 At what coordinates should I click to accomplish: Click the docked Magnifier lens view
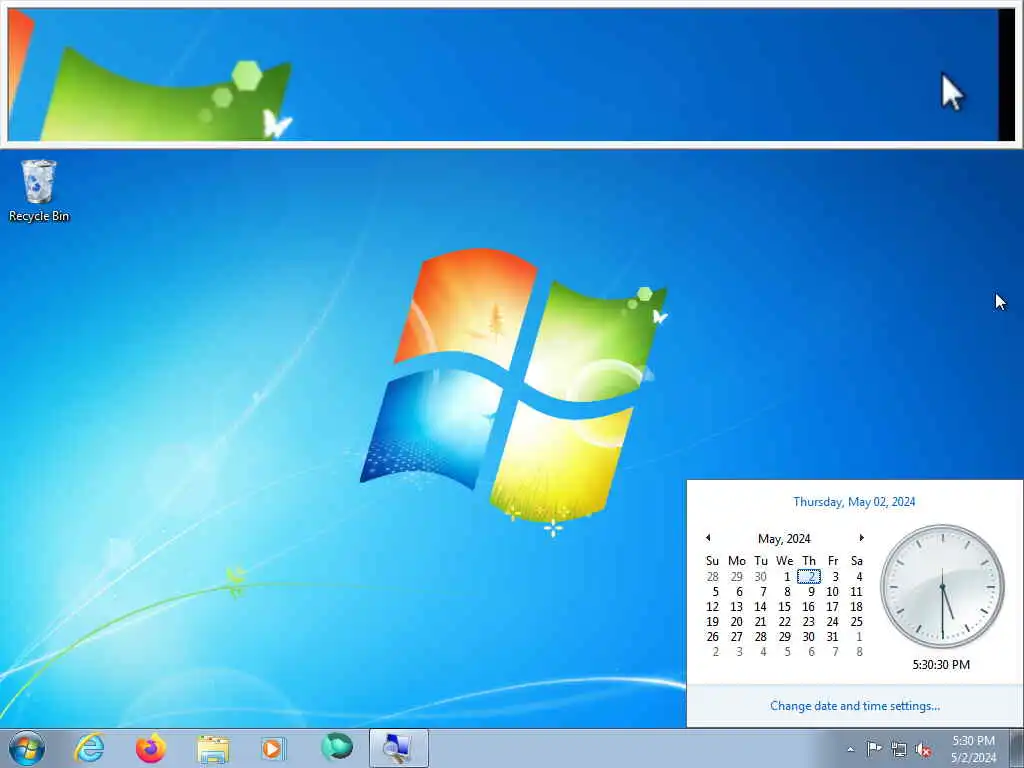(x=511, y=74)
